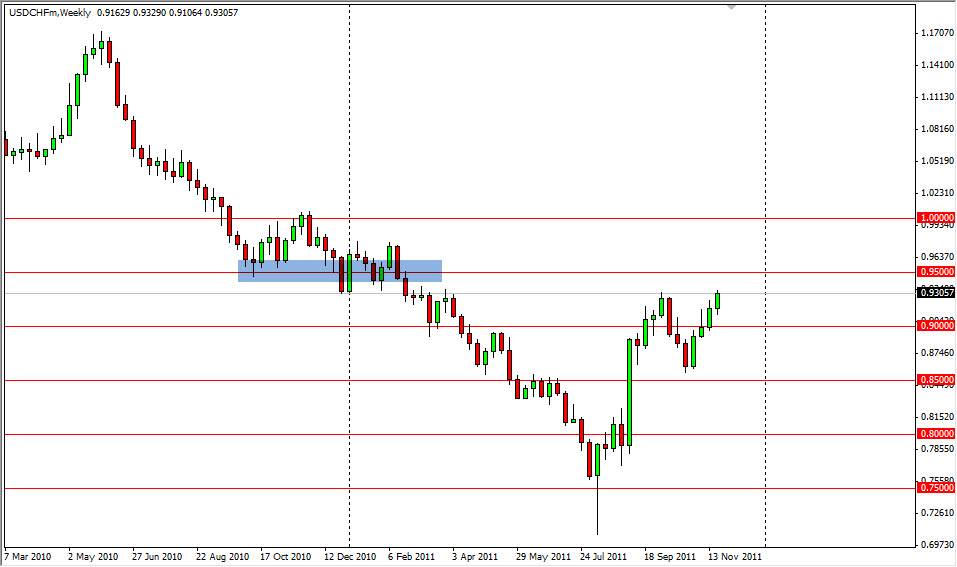Click the OHLC values beside the chart title
Image resolution: width=957 pixels, height=567 pixels.
pos(152,12)
